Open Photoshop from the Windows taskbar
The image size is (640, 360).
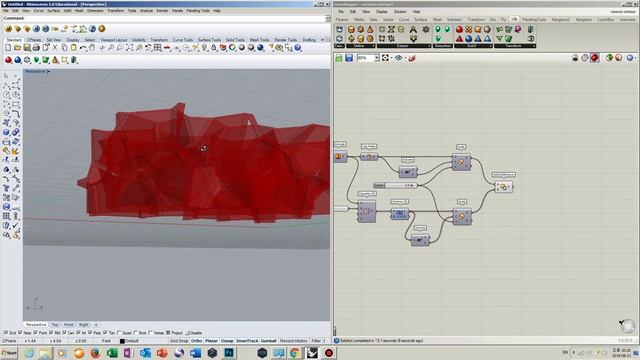[229, 353]
